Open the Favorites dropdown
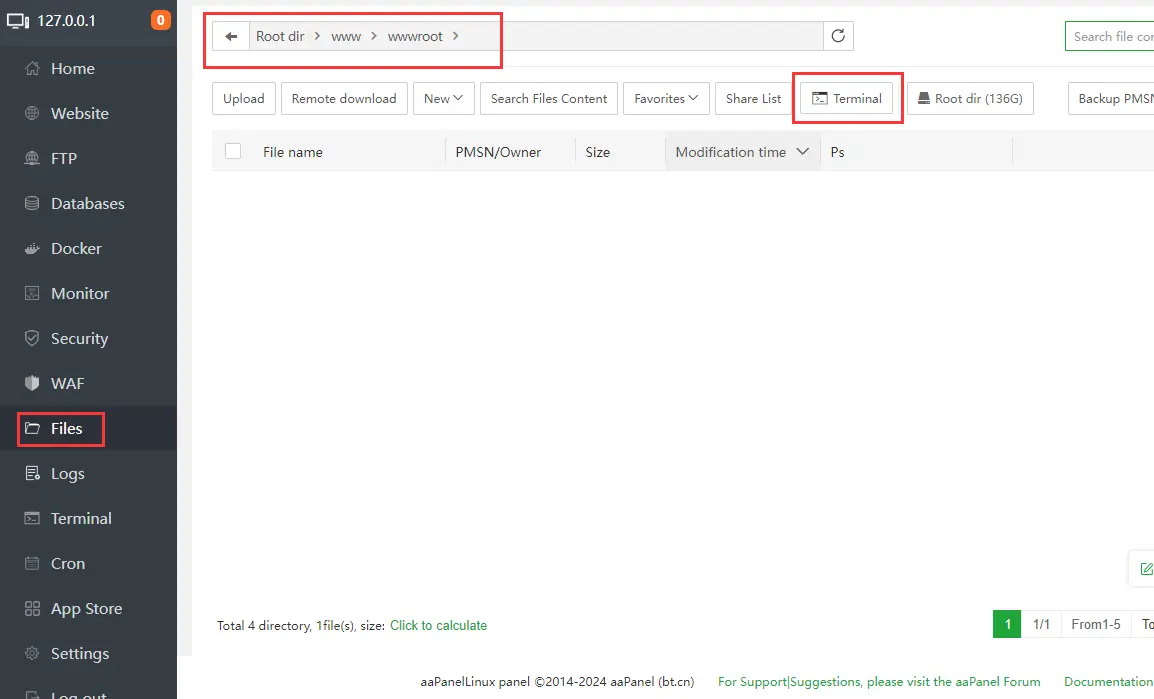Viewport: 1154px width, 699px height. click(x=666, y=99)
